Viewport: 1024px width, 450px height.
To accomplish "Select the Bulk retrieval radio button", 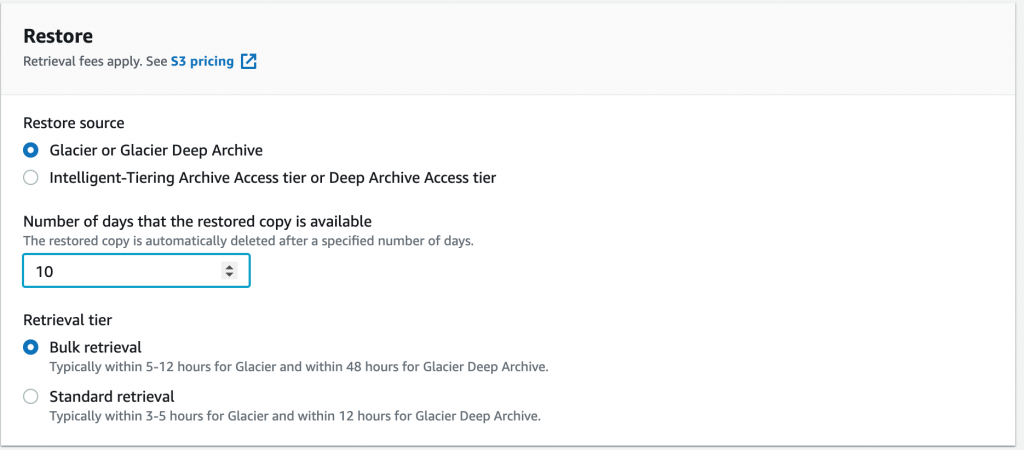I will tap(30, 347).
